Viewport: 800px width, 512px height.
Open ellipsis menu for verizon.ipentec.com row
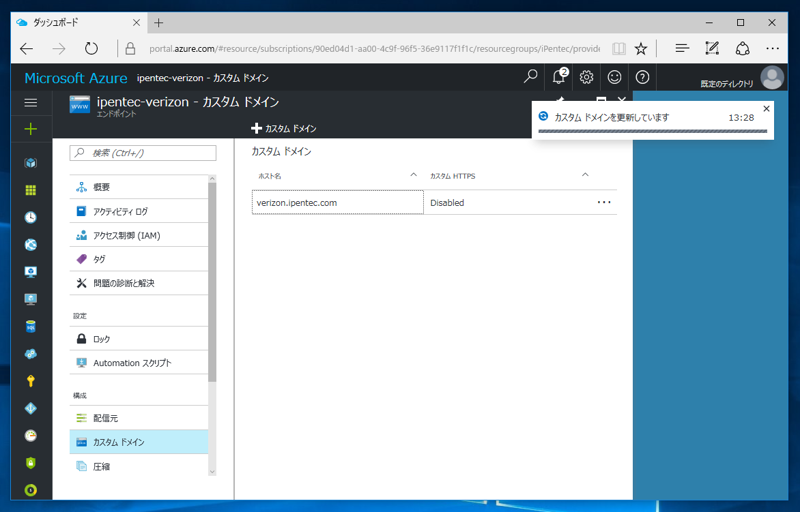coord(604,202)
